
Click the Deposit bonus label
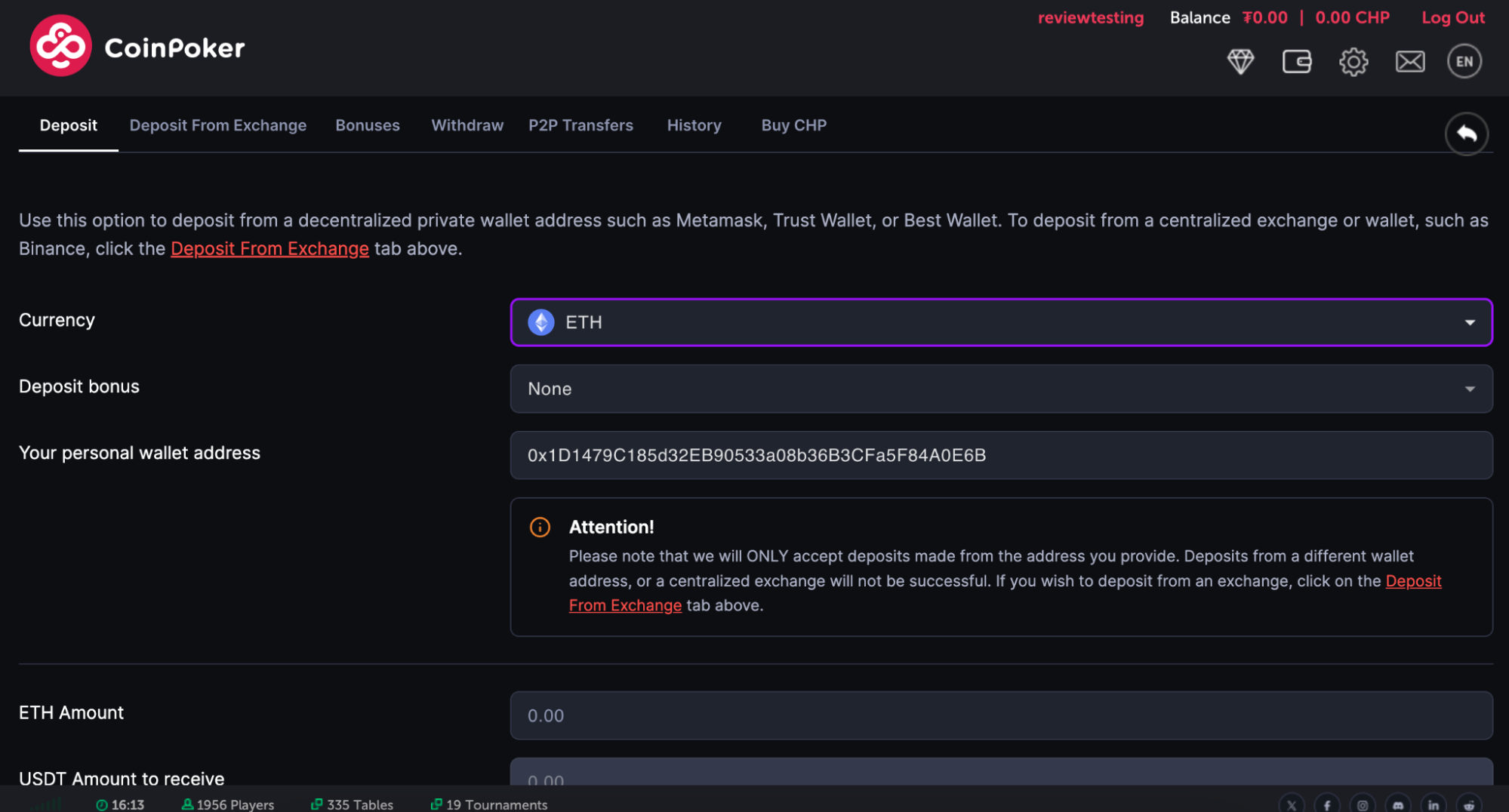[79, 386]
